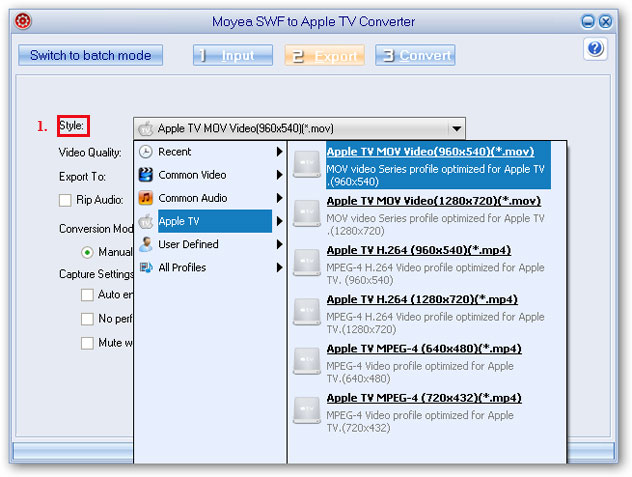Choose Apple TV H.264 (1280x720)(*.mp4) profile

(422, 299)
